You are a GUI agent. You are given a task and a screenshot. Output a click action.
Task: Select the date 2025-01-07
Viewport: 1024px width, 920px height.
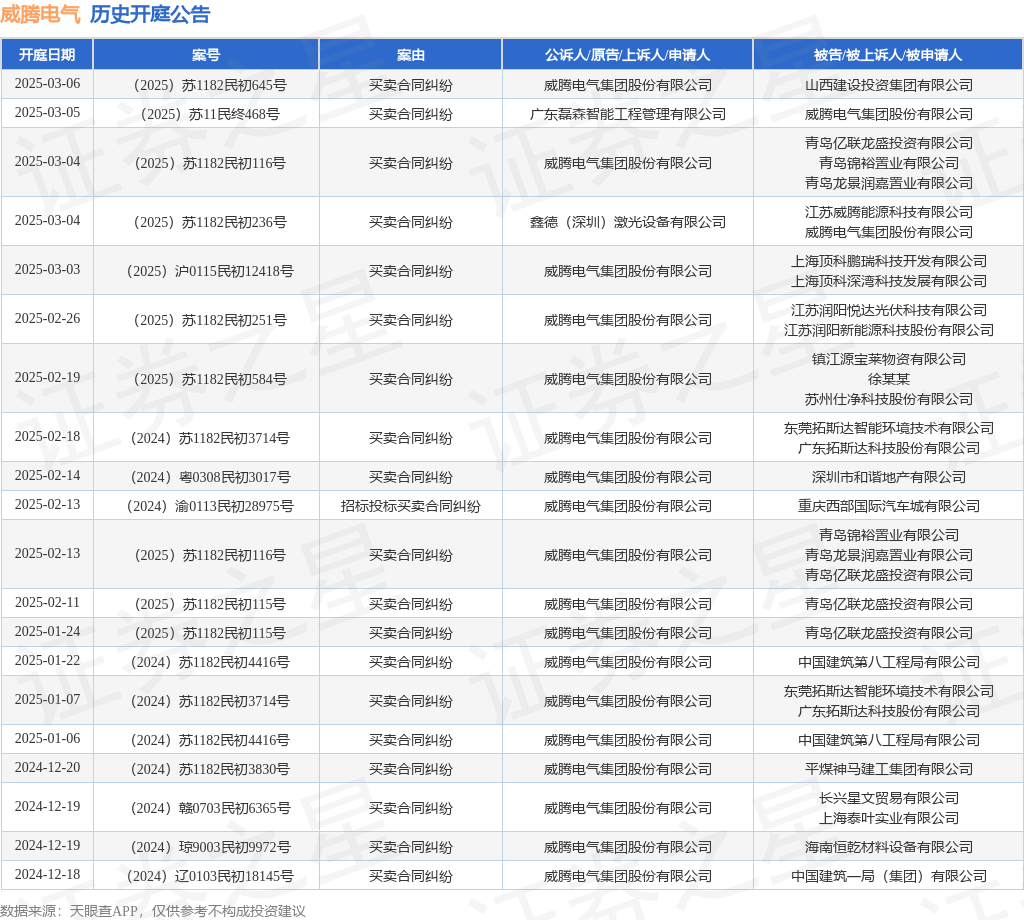pos(48,700)
